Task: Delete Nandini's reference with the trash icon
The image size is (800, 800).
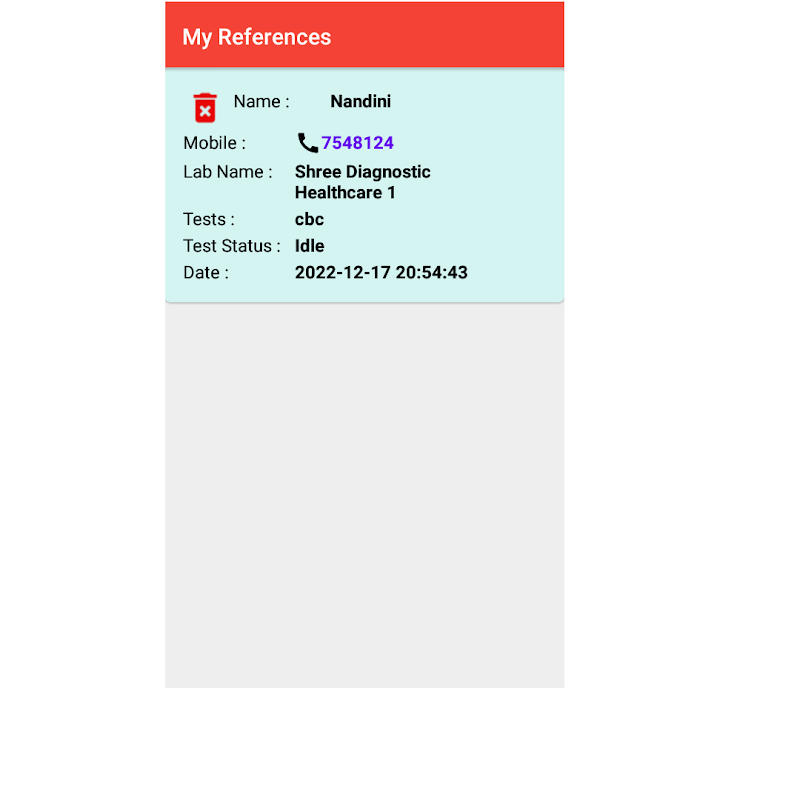Action: tap(205, 108)
